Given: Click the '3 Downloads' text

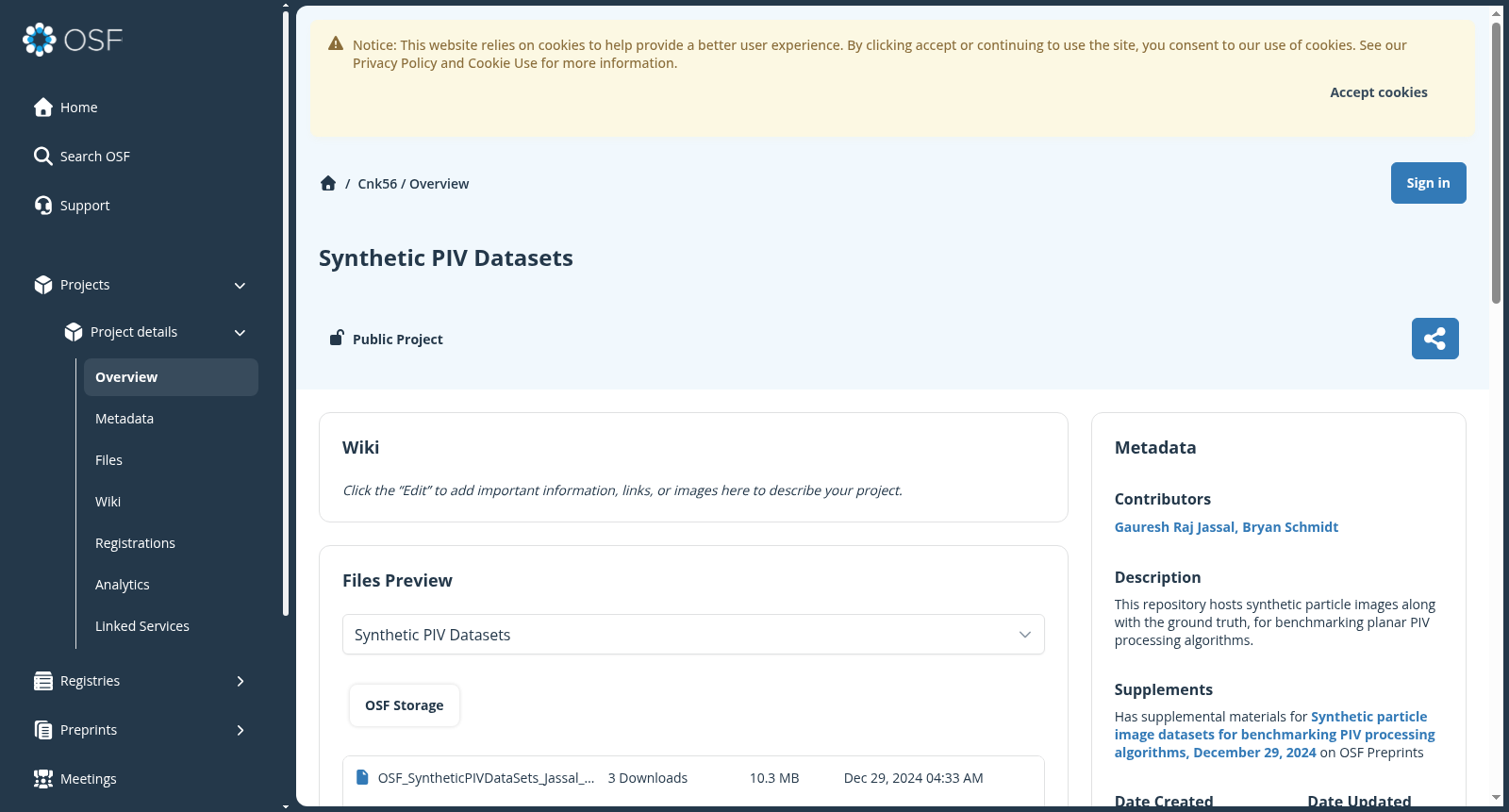Looking at the screenshot, I should [648, 778].
